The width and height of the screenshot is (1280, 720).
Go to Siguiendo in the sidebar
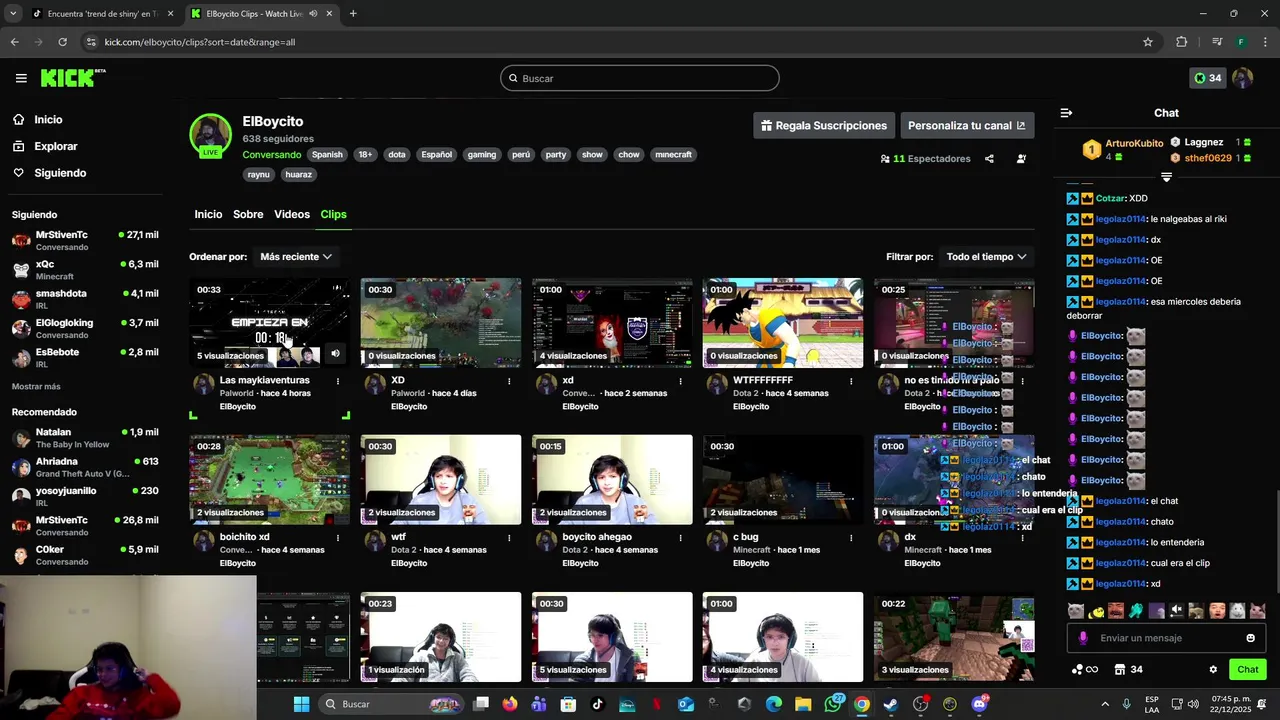(x=60, y=173)
